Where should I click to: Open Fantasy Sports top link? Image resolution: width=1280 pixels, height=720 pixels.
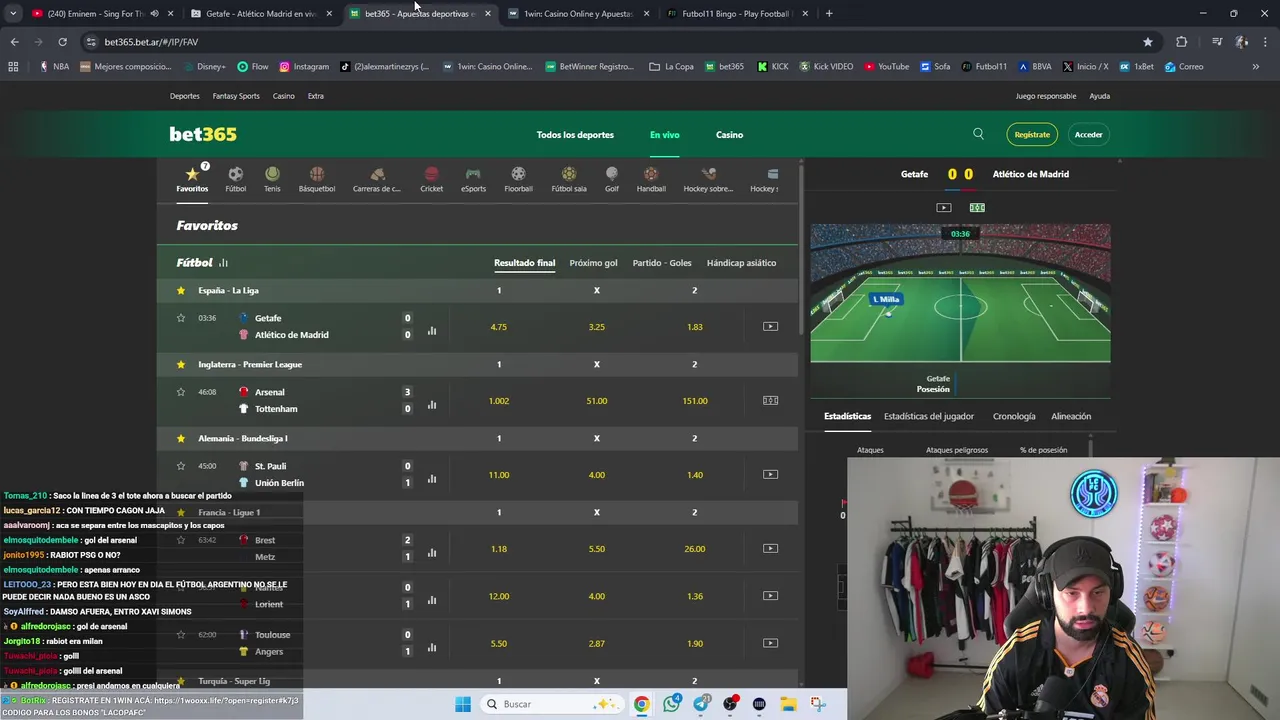tap(236, 96)
